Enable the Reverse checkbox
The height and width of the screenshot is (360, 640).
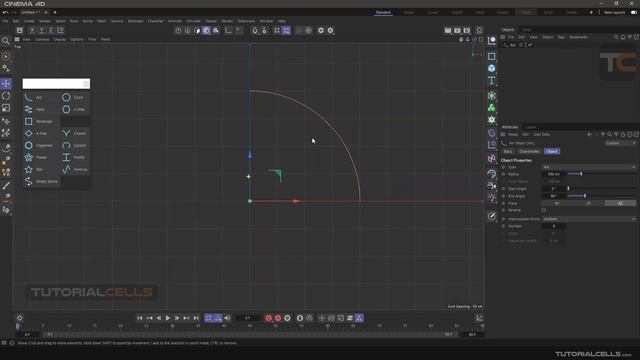click(544, 210)
